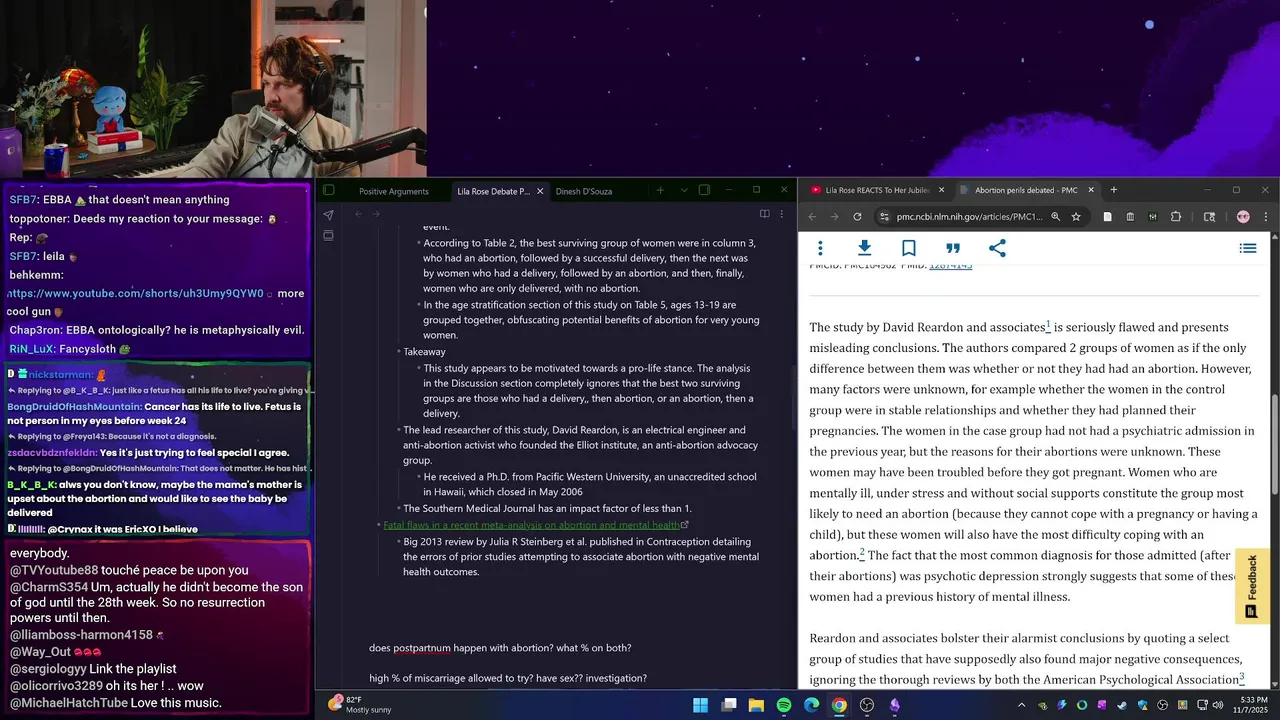Click the trash can extension icon

pyautogui.click(x=1130, y=216)
